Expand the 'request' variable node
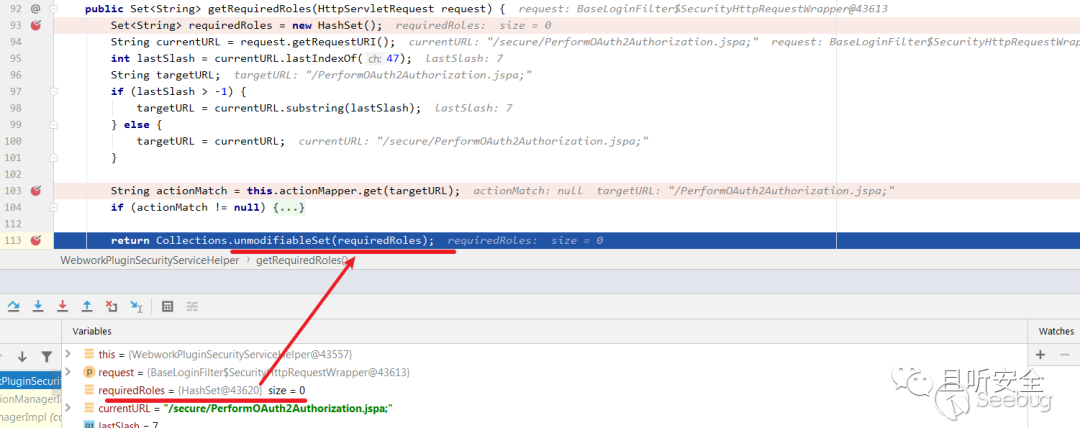Viewport: 1080px width, 428px height. [68, 372]
